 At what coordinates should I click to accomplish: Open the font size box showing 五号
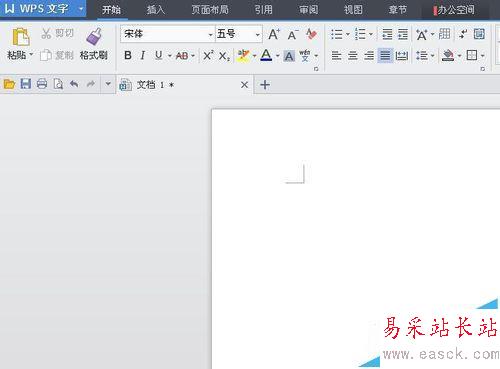pyautogui.click(x=239, y=34)
